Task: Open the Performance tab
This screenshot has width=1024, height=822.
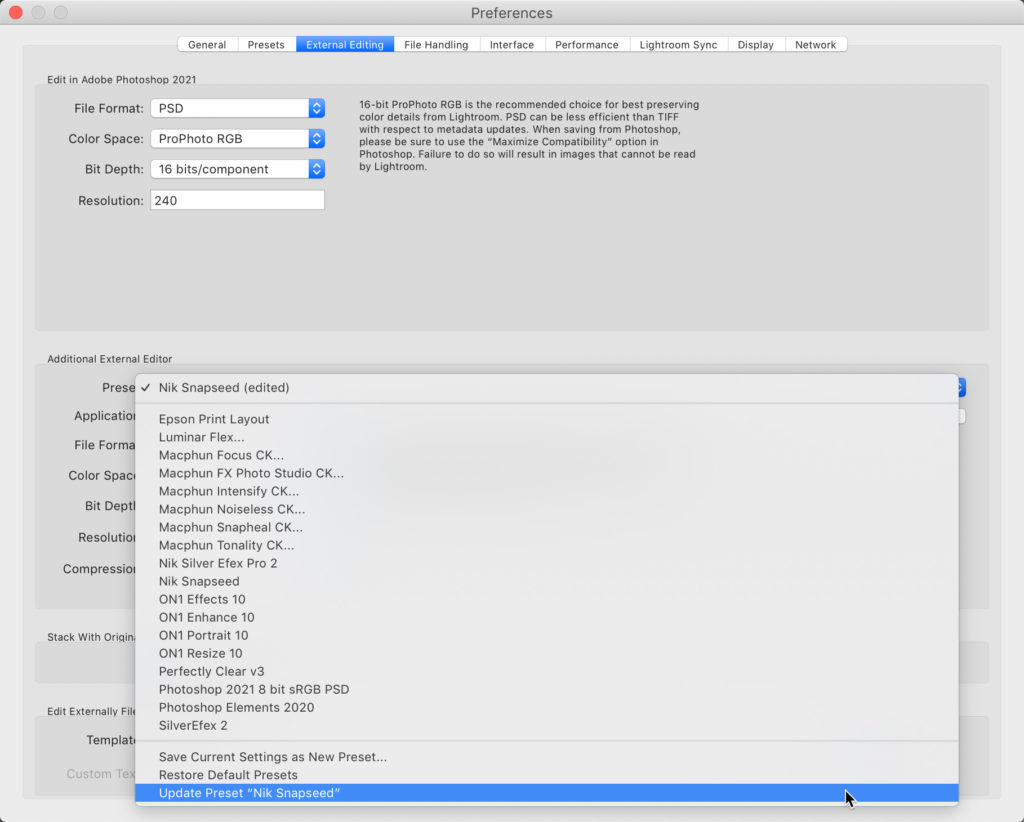Action: point(587,45)
